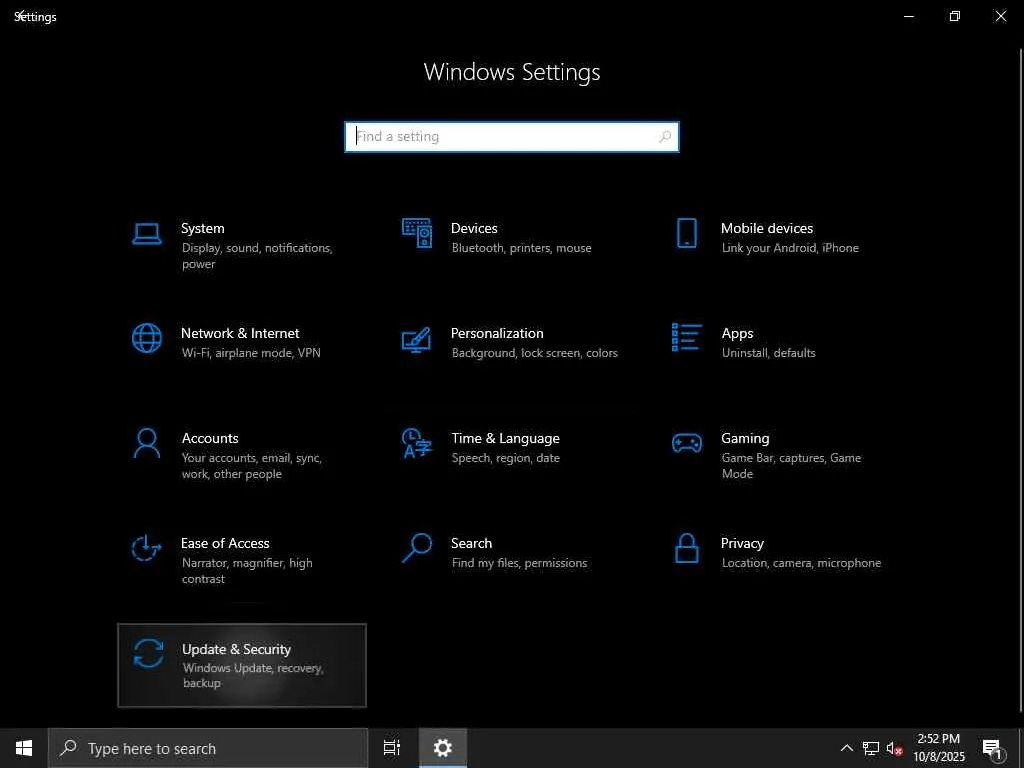
Task: Click the Gaming heading text
Action: click(745, 438)
